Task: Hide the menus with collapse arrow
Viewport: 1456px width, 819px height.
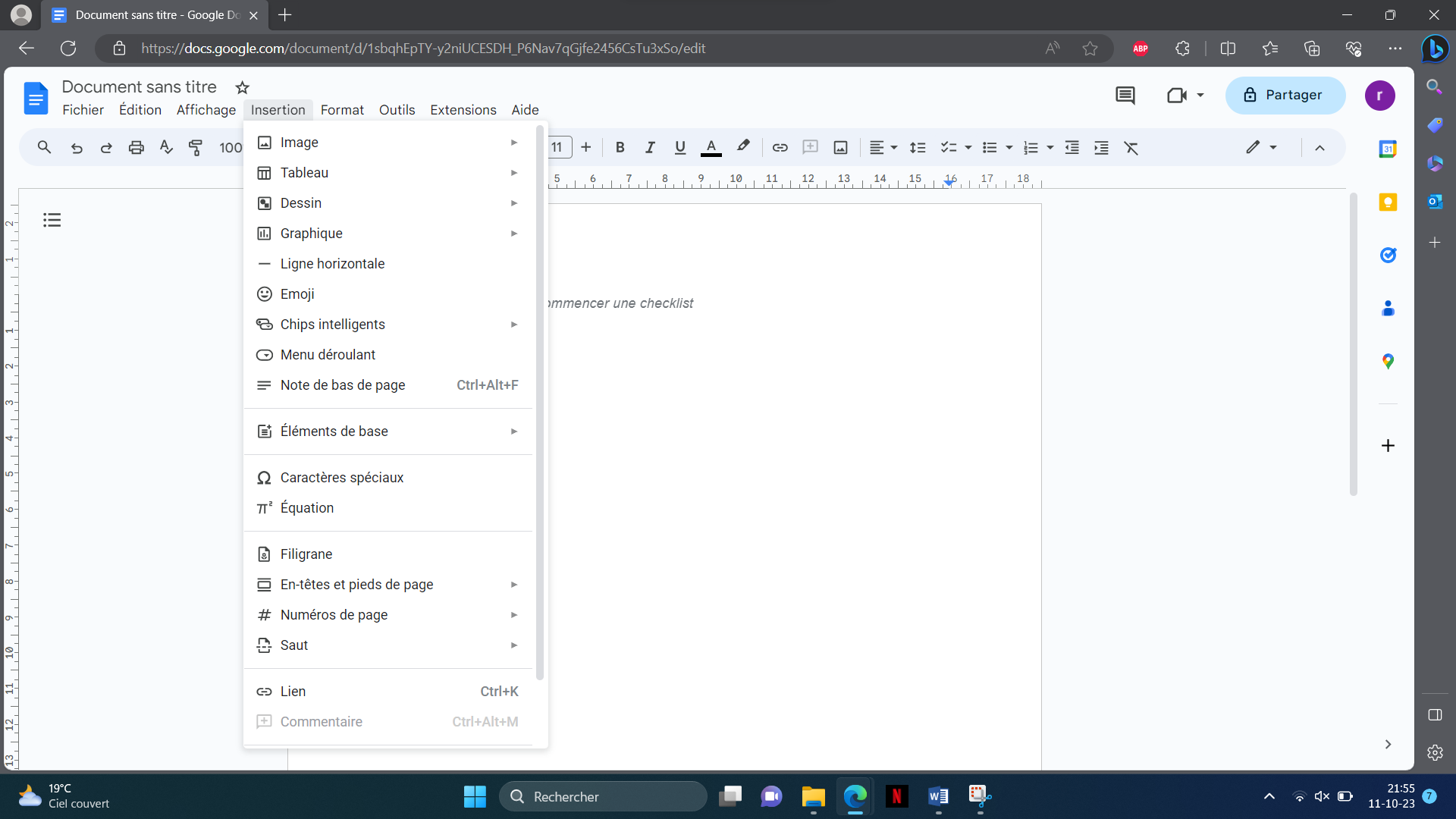Action: click(1319, 148)
